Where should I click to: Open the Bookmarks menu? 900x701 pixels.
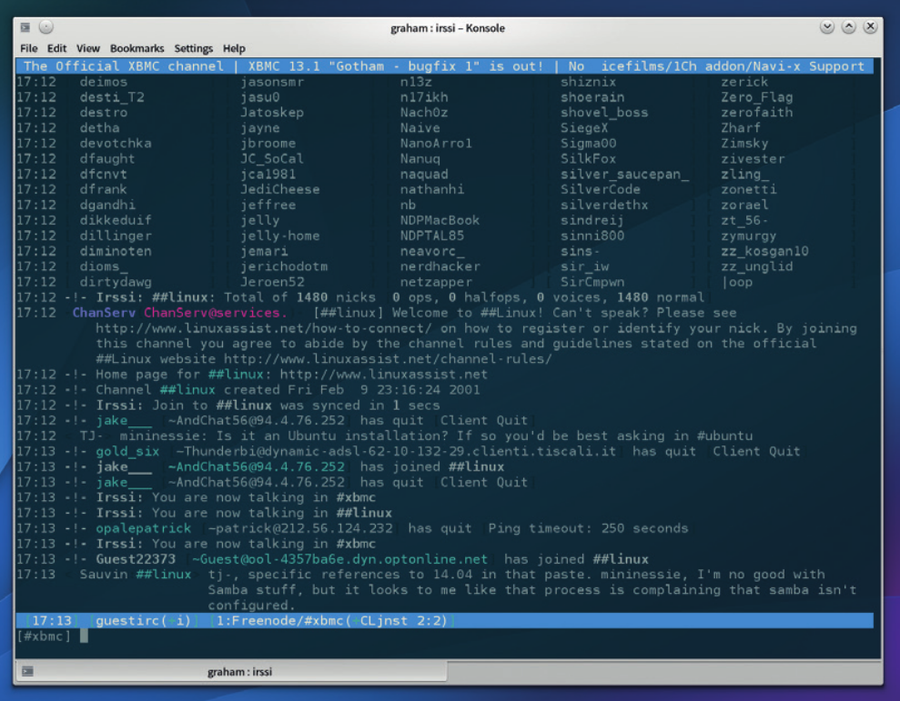pyautogui.click(x=137, y=49)
